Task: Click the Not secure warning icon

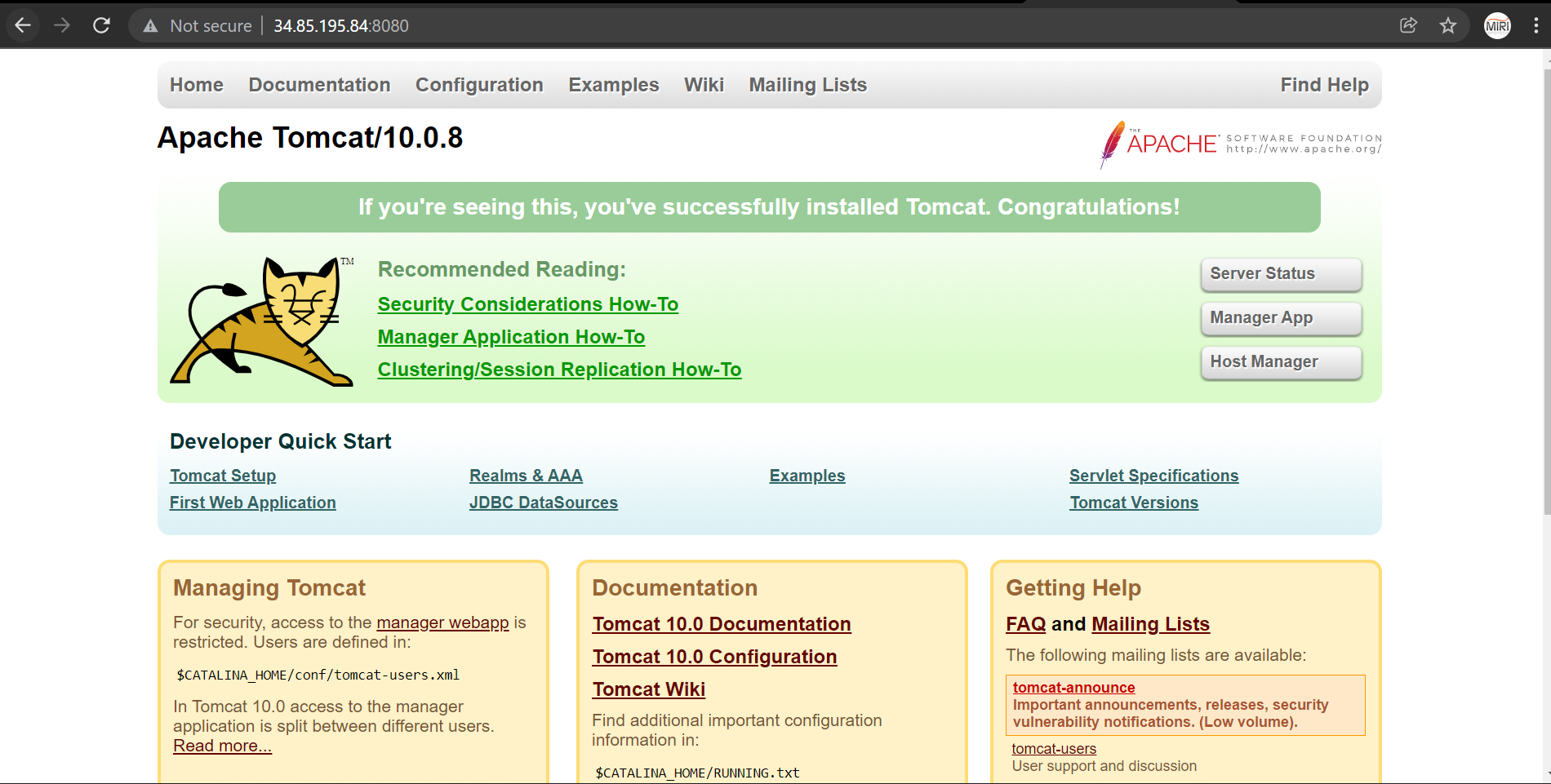Action: click(x=150, y=26)
